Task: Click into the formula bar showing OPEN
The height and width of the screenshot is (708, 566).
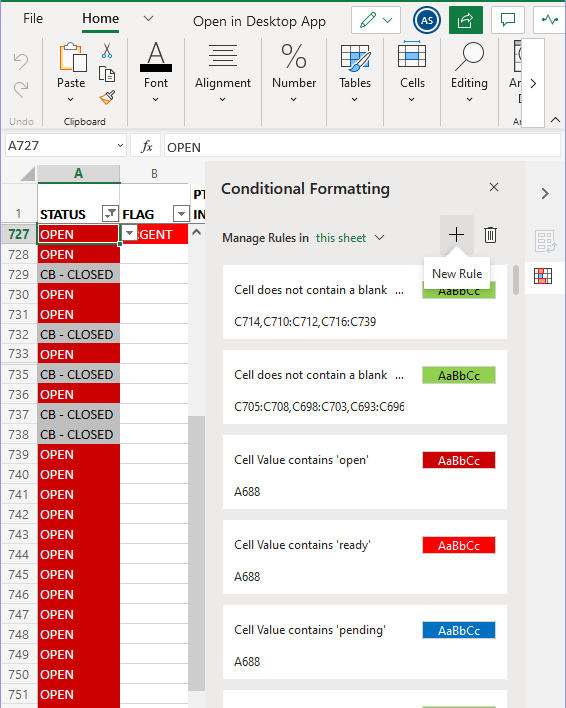Action: pos(362,146)
